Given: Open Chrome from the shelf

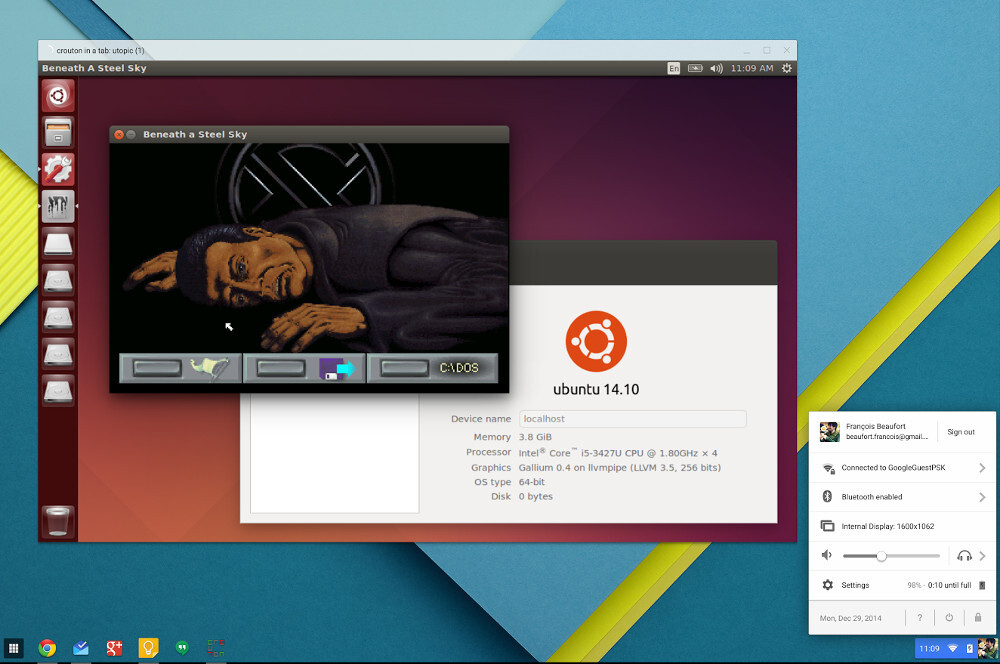Looking at the screenshot, I should (x=46, y=648).
